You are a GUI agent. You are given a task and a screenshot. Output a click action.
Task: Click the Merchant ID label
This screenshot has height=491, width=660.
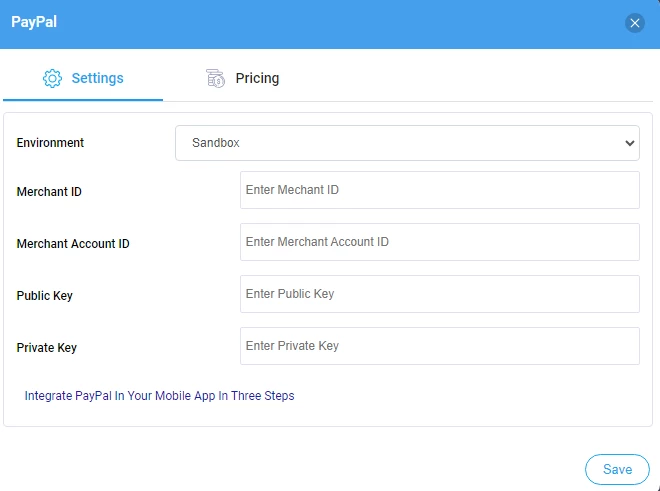[49, 192]
